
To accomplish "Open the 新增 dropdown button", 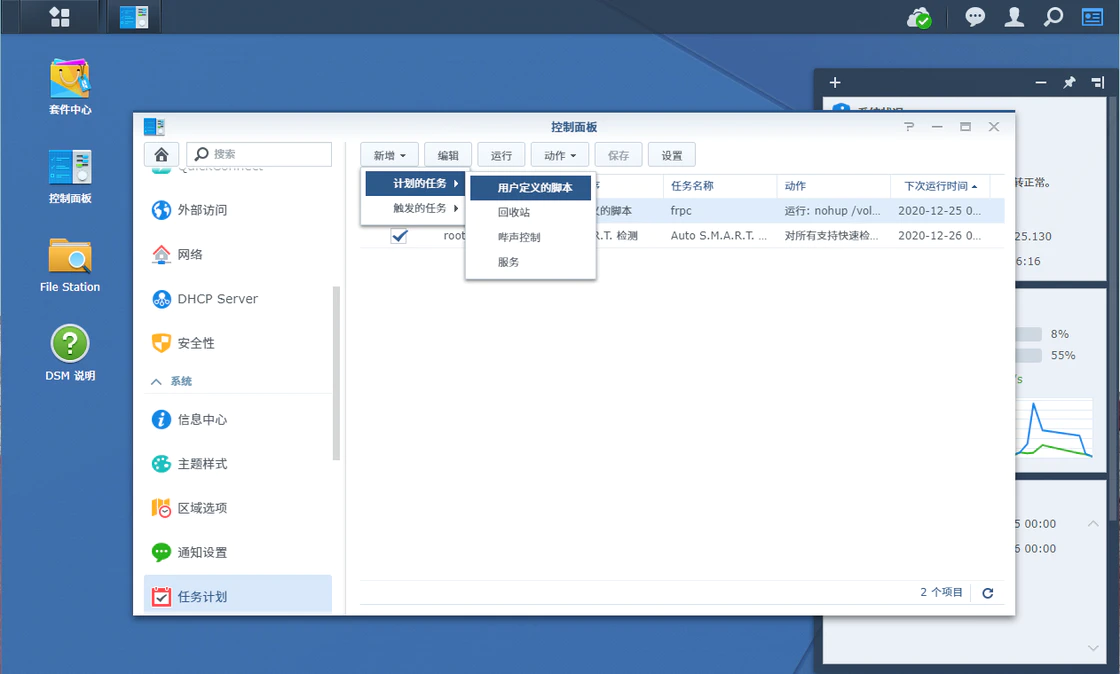I will (x=389, y=155).
